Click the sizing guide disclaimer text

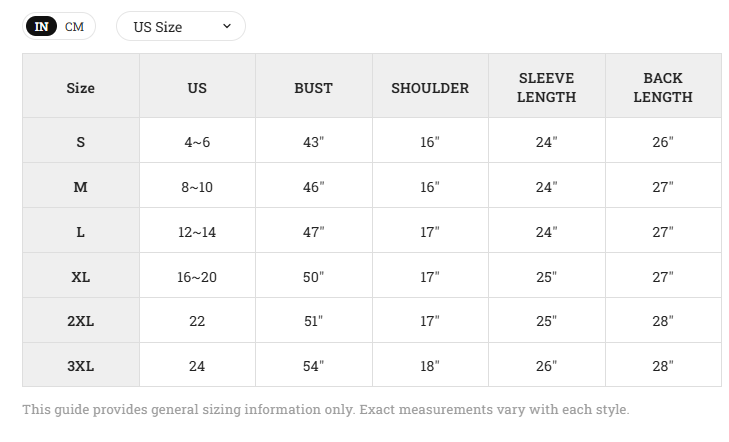coord(325,409)
